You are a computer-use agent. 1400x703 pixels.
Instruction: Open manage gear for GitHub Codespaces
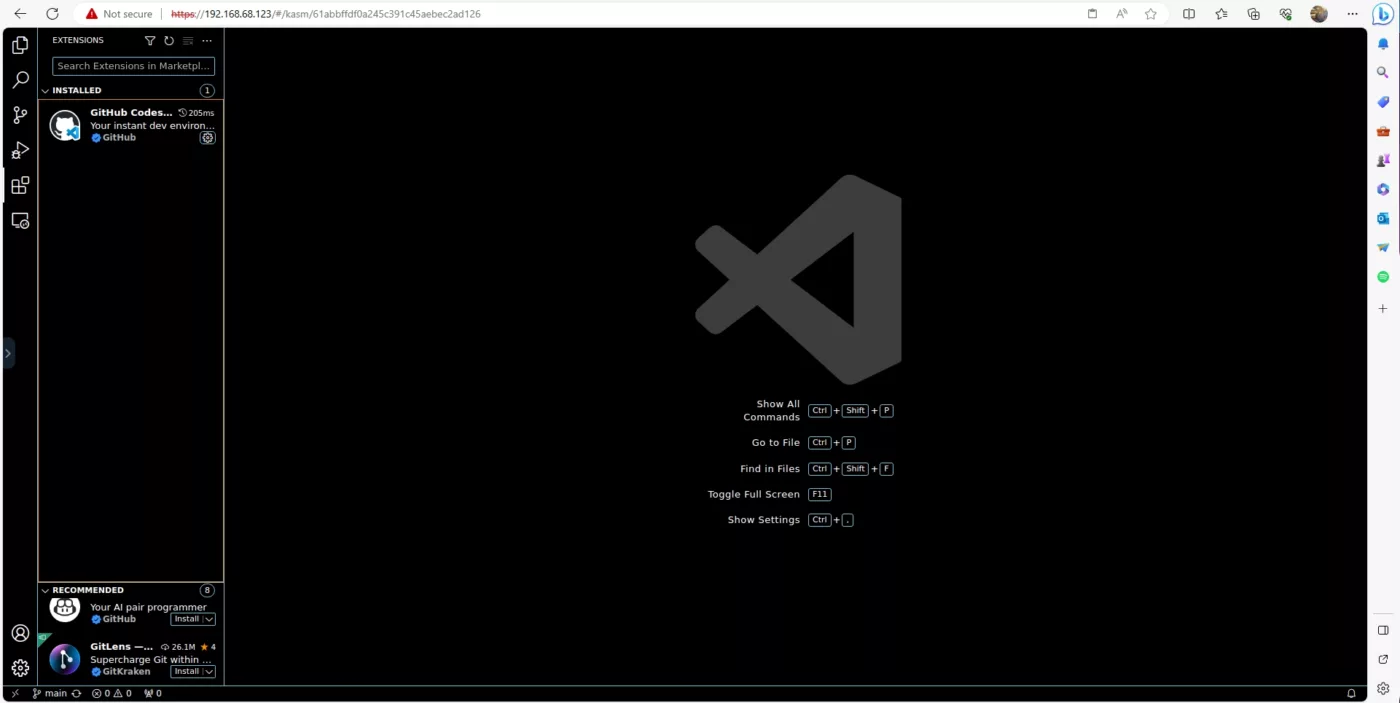click(207, 138)
